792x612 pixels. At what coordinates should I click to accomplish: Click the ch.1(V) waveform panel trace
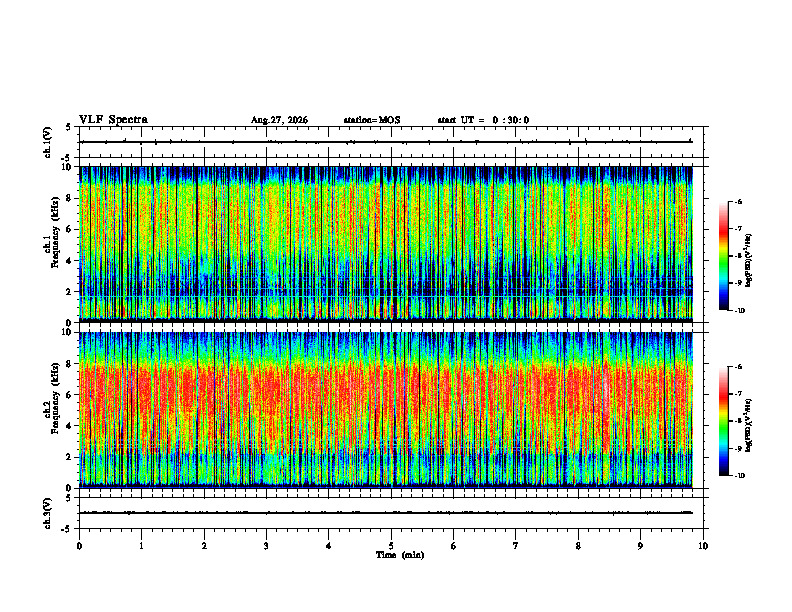[x=386, y=142]
